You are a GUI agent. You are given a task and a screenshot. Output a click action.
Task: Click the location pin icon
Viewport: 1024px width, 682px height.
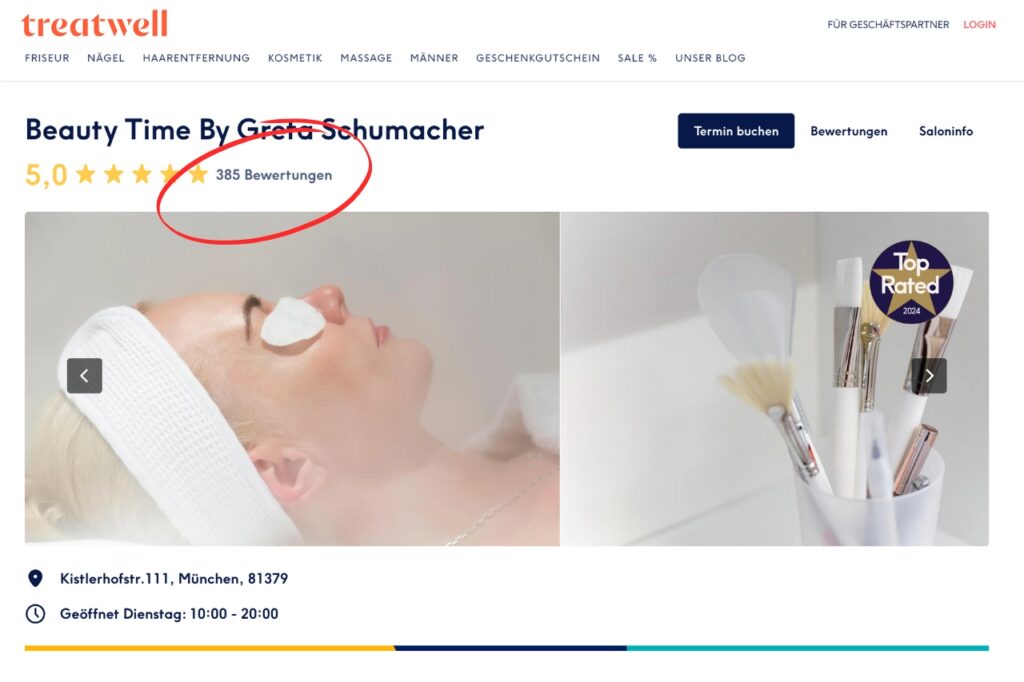(35, 578)
